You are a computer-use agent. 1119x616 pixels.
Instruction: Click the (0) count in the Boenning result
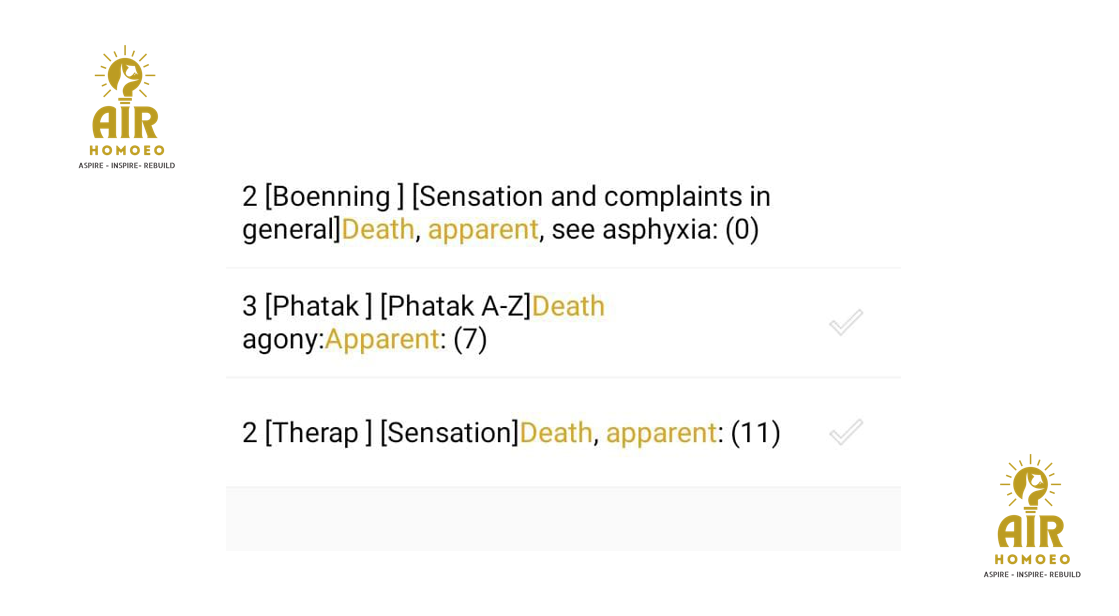point(742,229)
